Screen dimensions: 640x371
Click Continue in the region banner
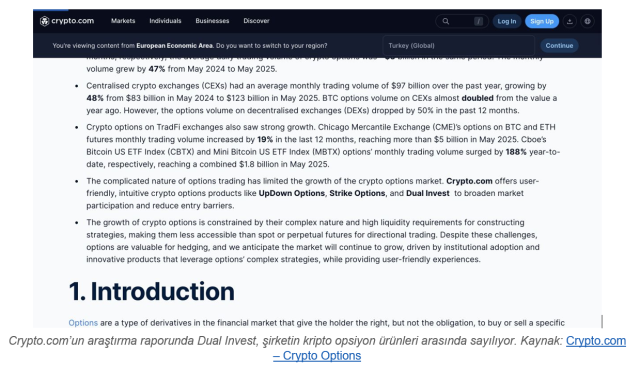click(x=559, y=46)
